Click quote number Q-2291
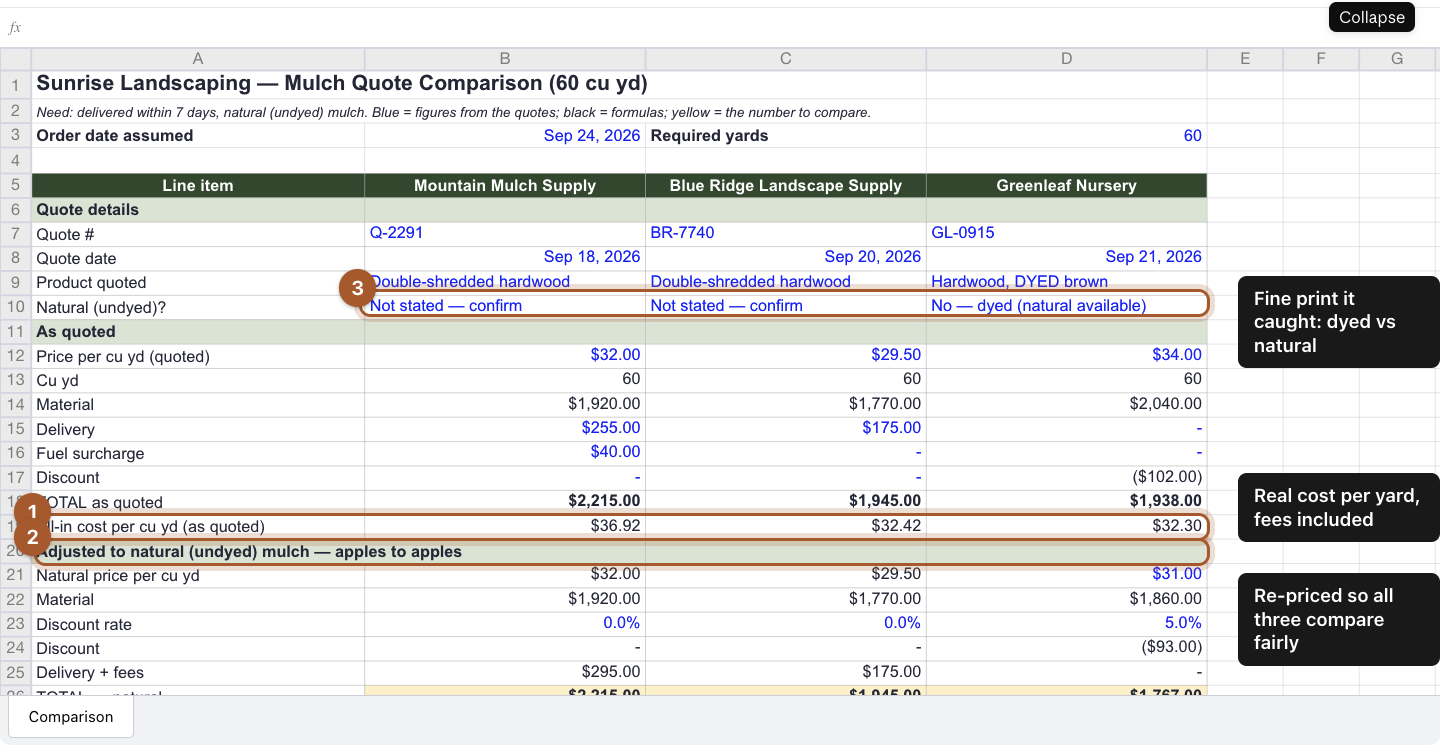 coord(505,233)
